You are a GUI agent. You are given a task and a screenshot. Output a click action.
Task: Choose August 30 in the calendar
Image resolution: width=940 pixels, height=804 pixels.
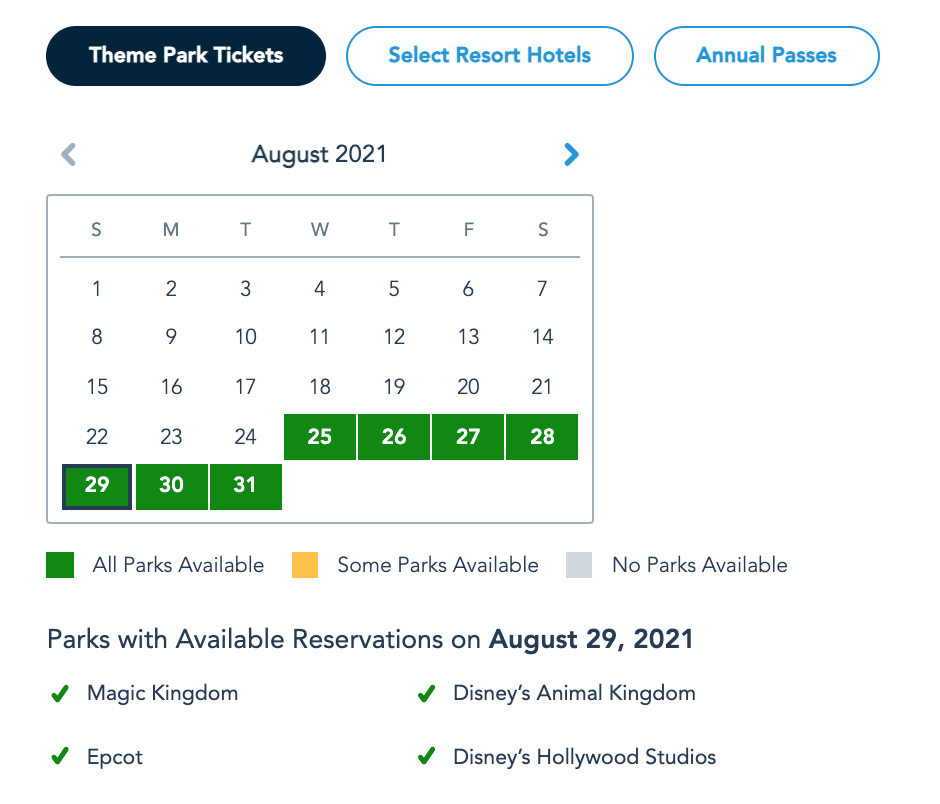(x=172, y=486)
